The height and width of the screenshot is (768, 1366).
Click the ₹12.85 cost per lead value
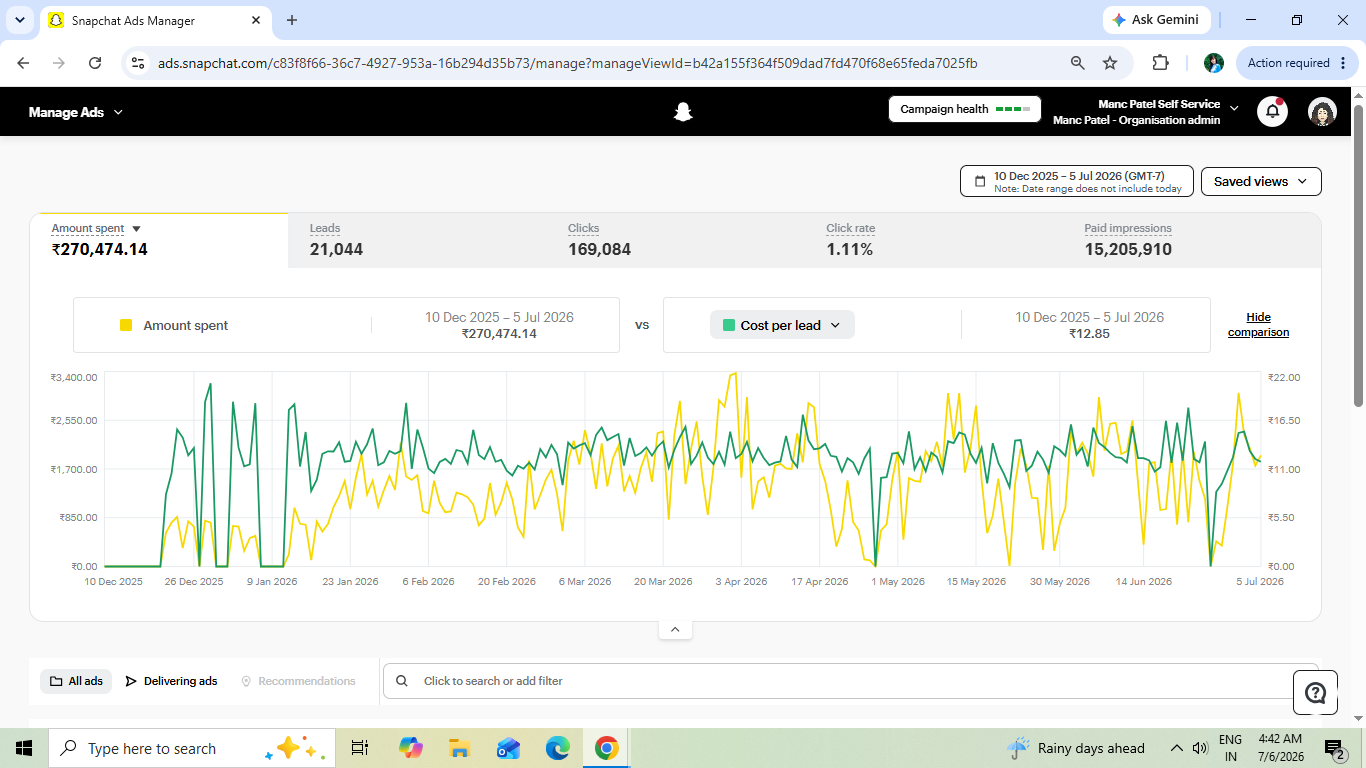1089,333
